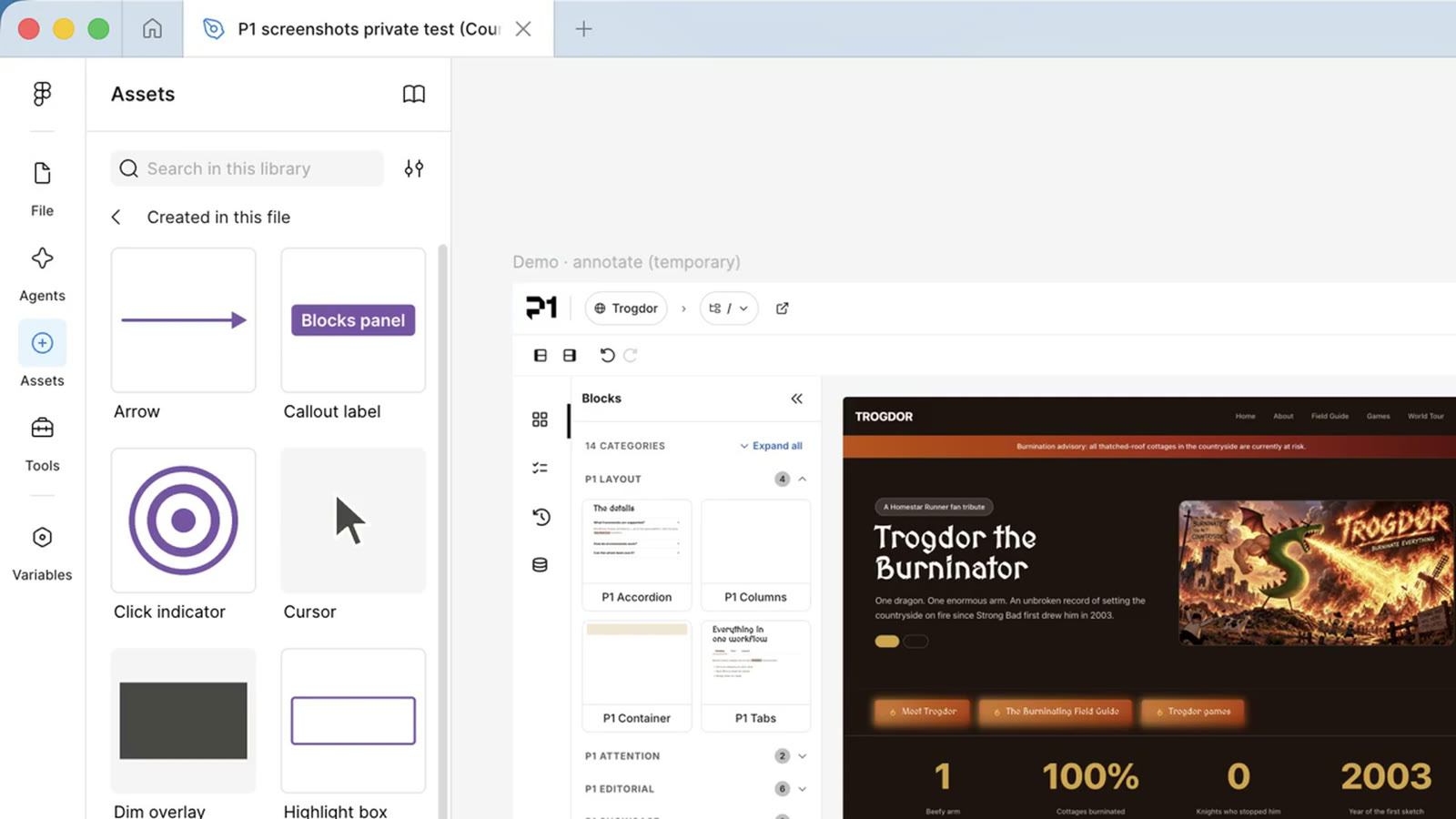Open asset filter settings sliders icon
This screenshot has width=1456, height=819.
(414, 168)
